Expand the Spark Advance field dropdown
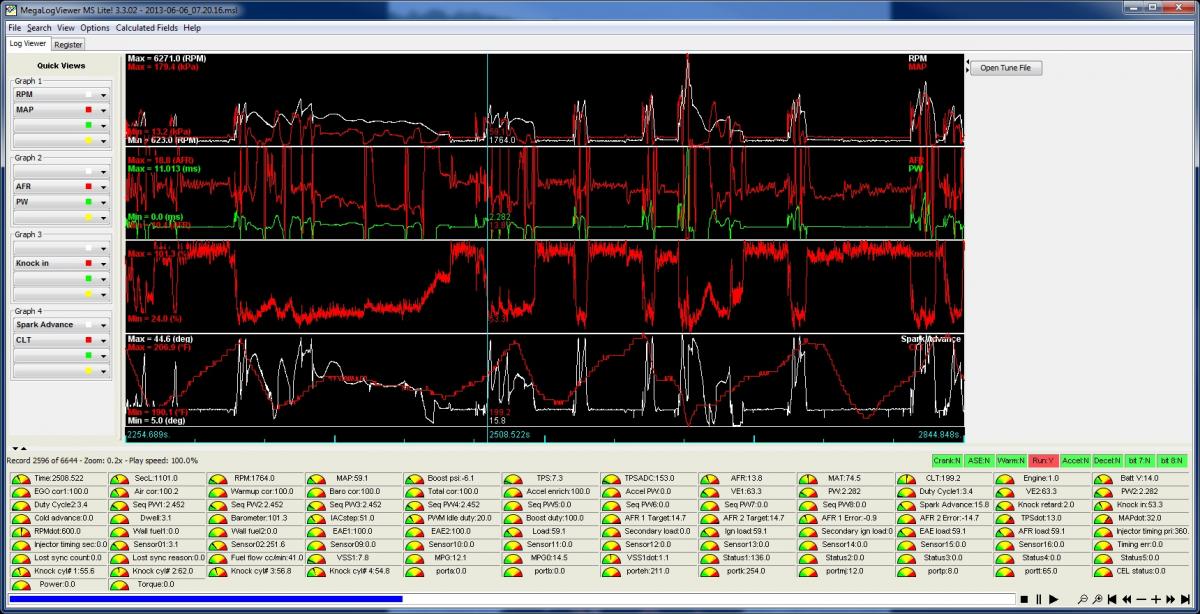Screen dimensions: 1200x614 (103, 325)
